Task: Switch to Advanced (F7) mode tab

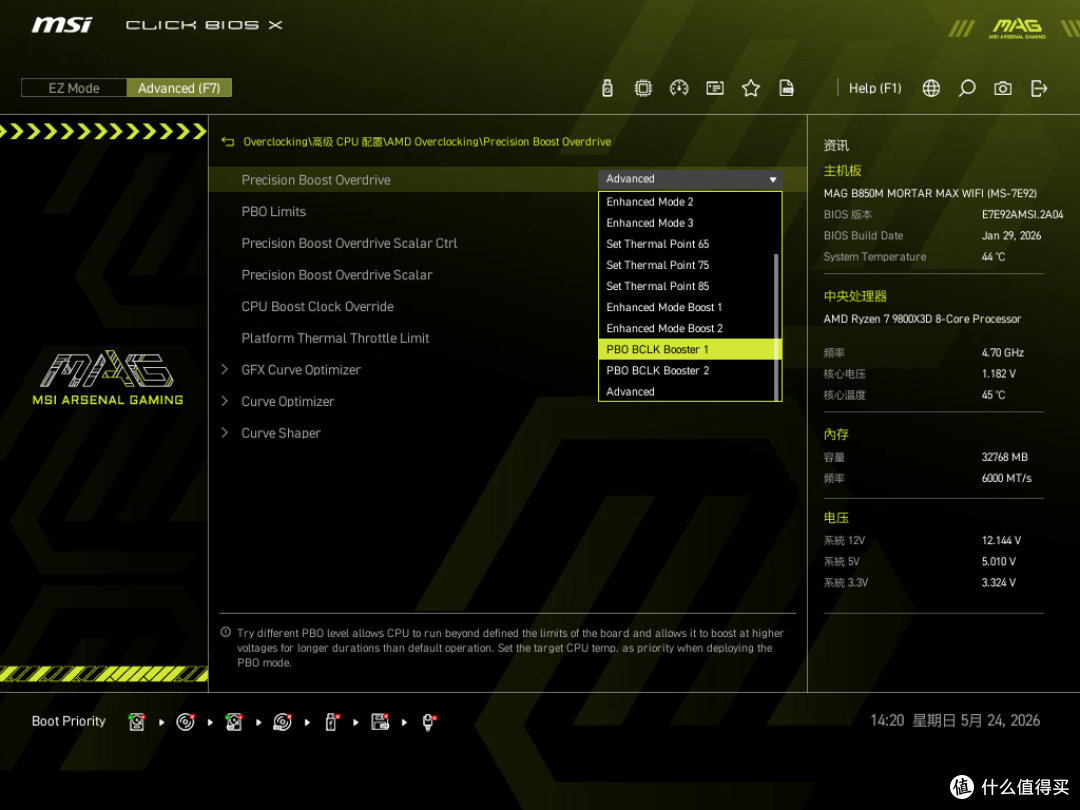Action: (x=179, y=88)
